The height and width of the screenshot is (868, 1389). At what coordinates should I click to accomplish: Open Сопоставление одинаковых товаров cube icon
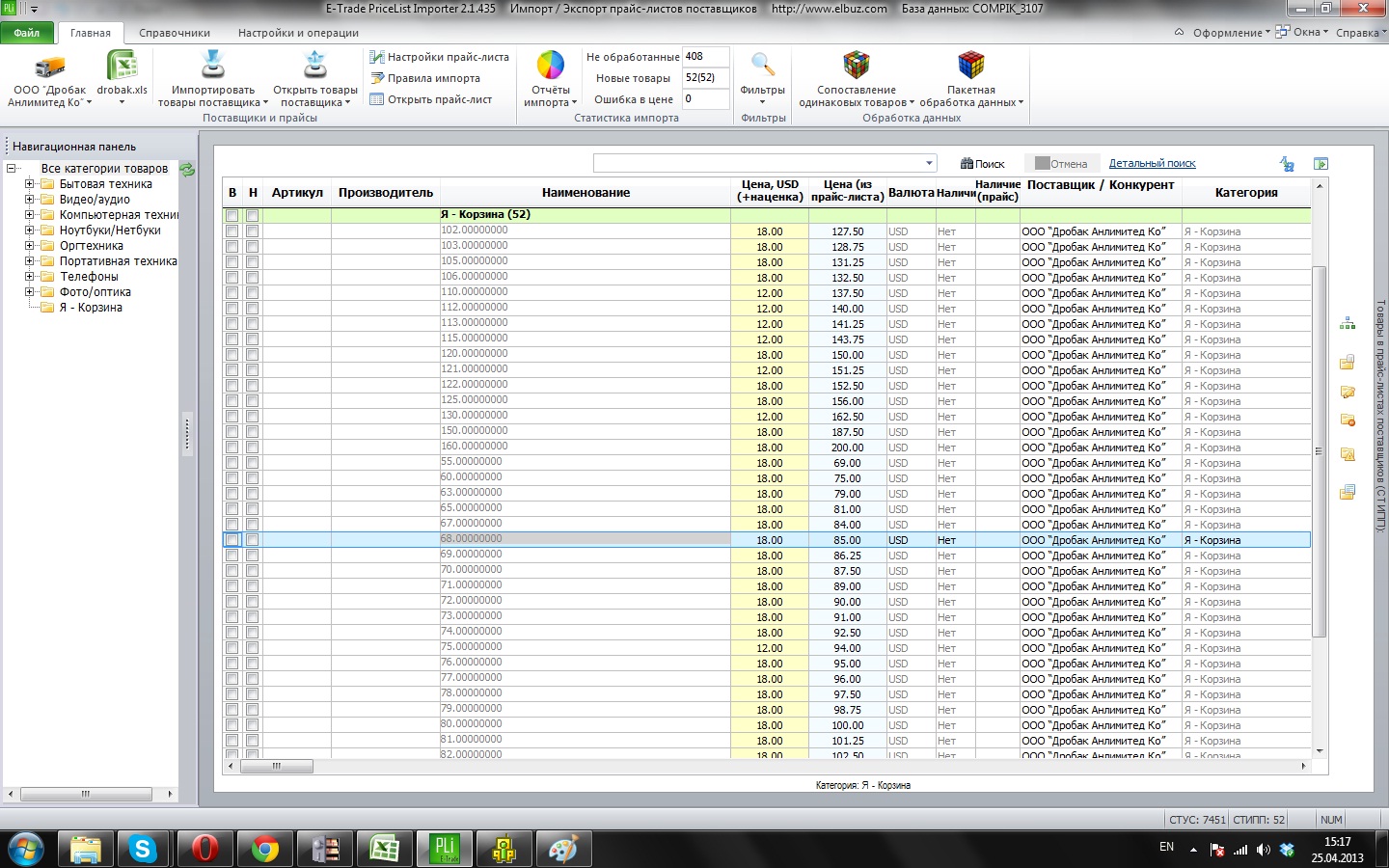(x=857, y=66)
